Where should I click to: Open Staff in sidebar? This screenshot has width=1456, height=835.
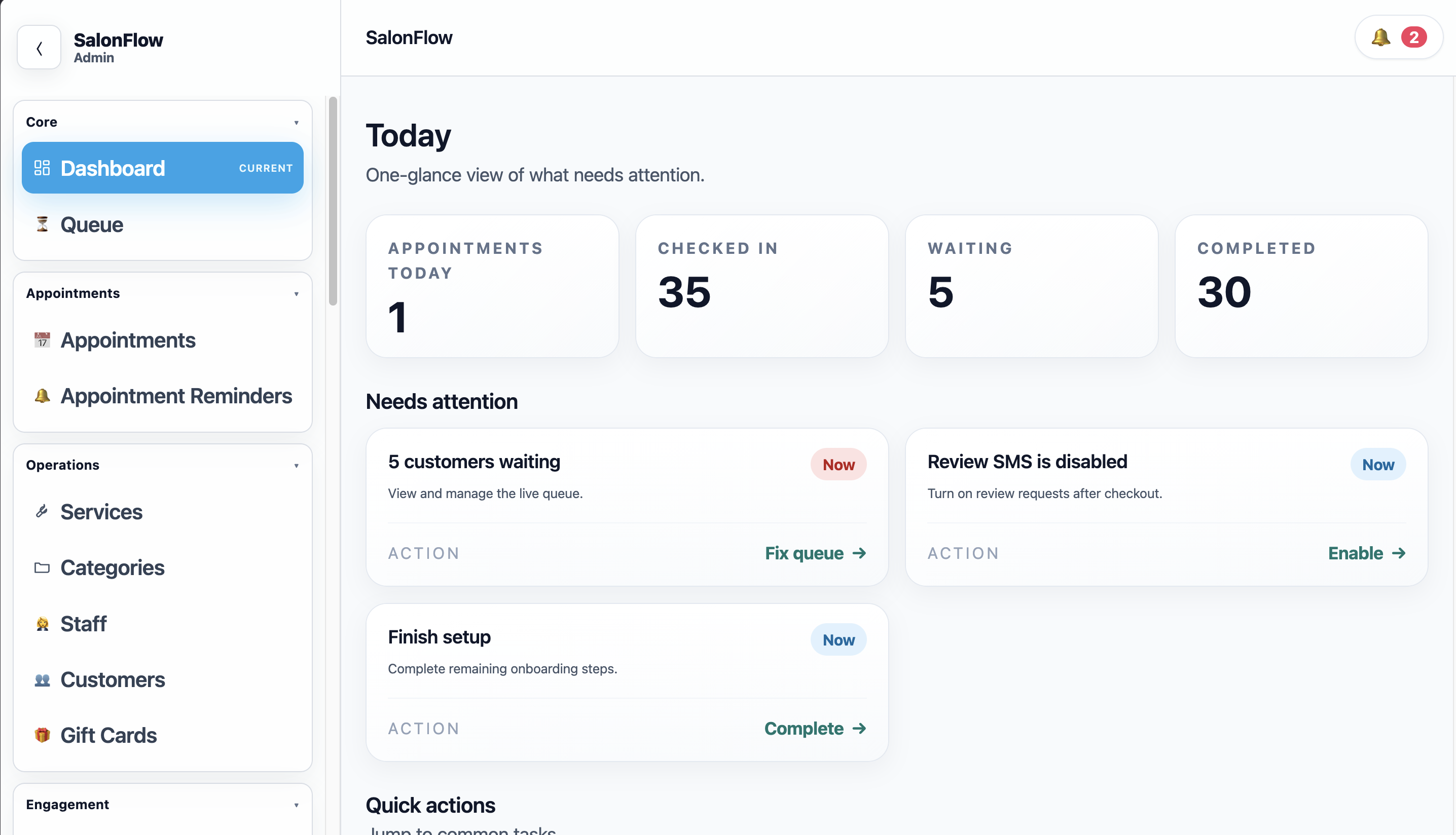[162, 623]
